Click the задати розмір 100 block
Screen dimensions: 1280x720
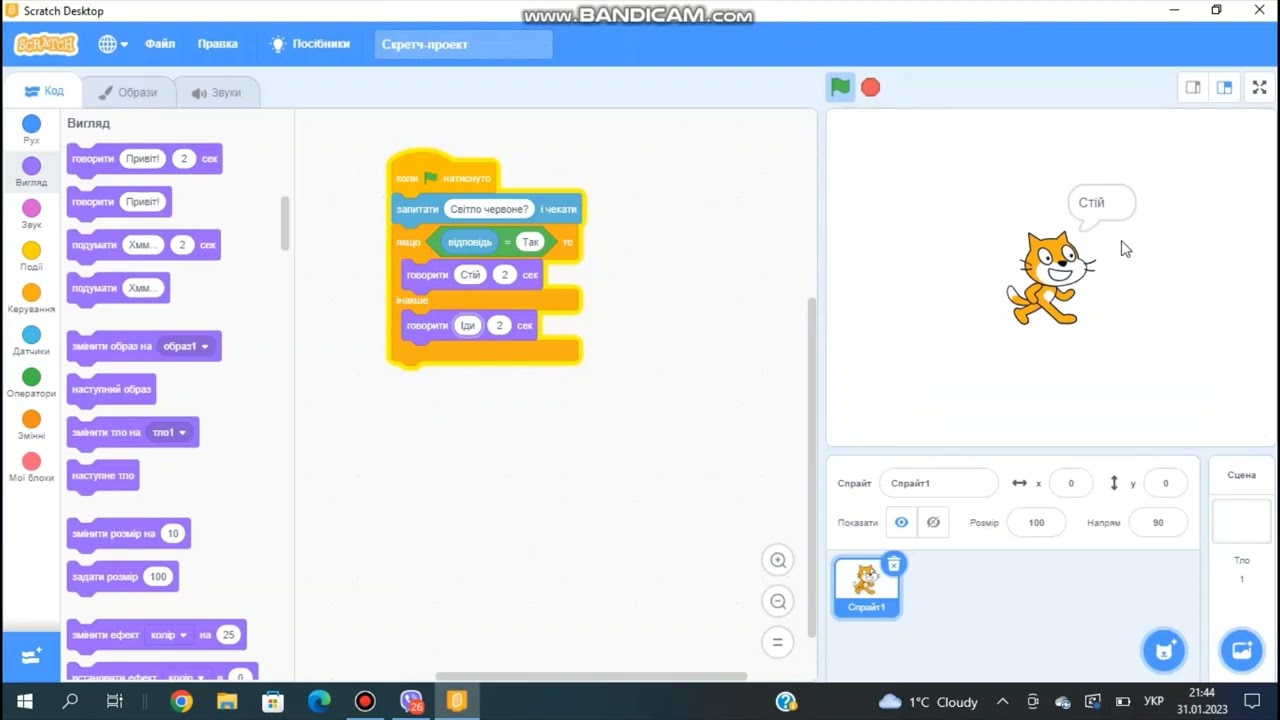point(123,577)
